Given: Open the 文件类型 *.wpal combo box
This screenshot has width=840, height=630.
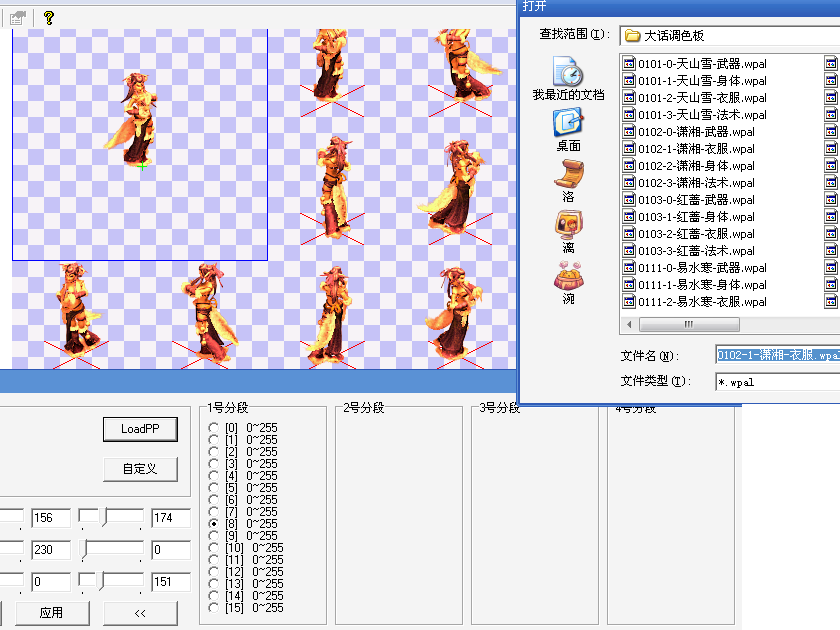Looking at the screenshot, I should pyautogui.click(x=778, y=382).
